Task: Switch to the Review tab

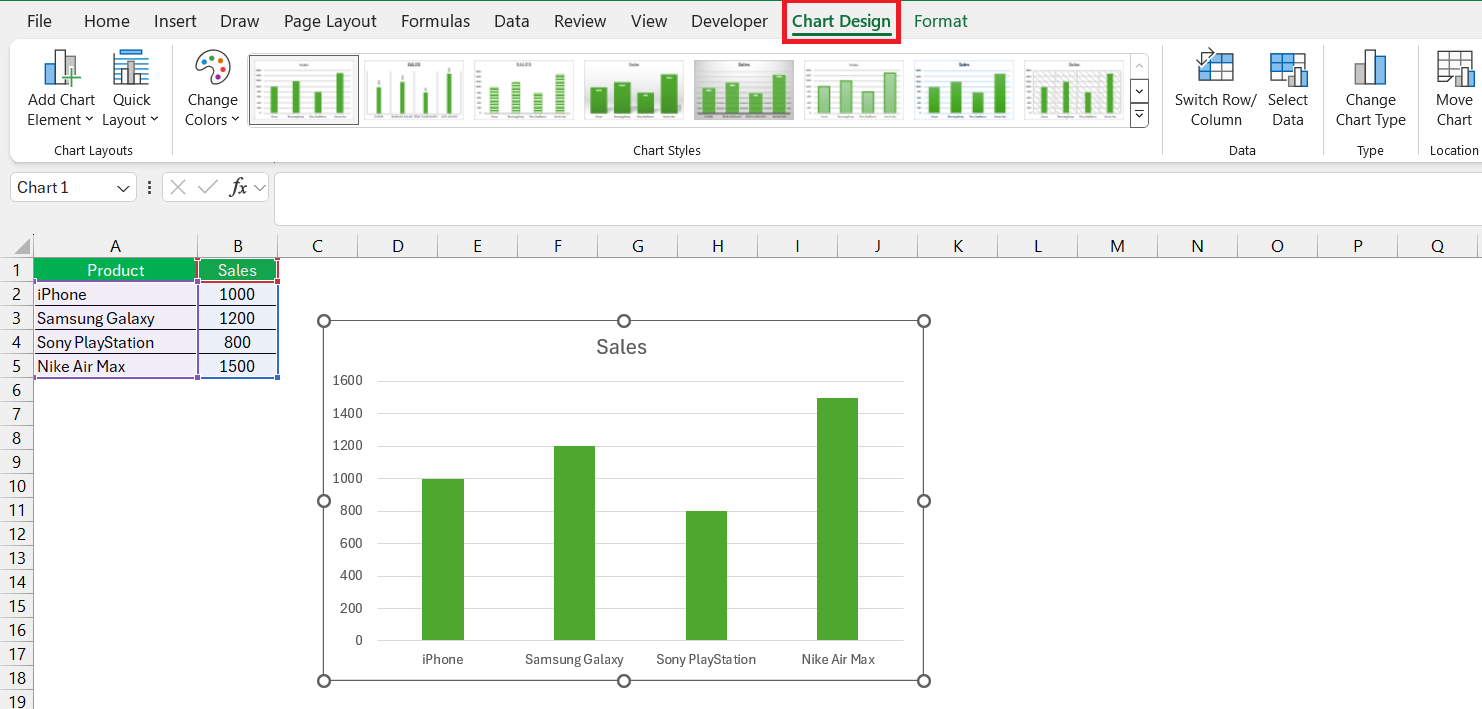Action: pyautogui.click(x=580, y=21)
